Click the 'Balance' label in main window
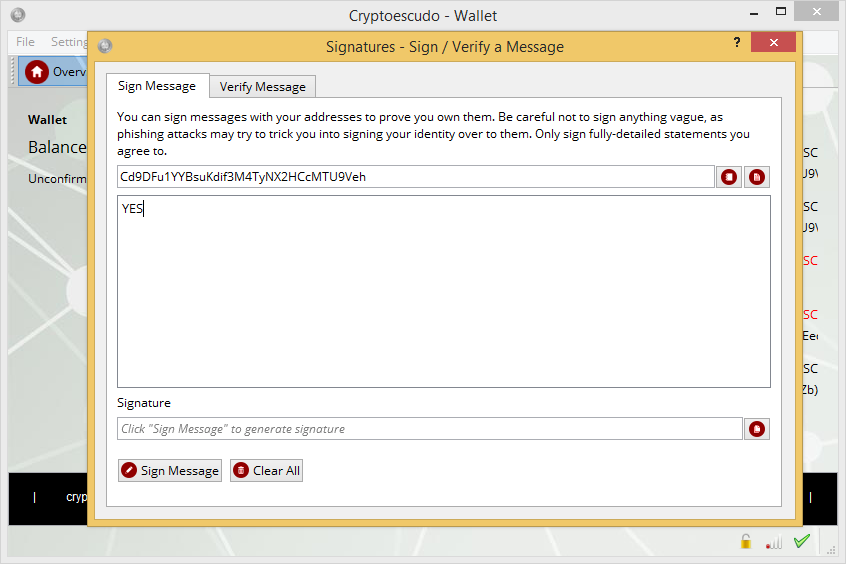846x564 pixels. click(x=57, y=147)
